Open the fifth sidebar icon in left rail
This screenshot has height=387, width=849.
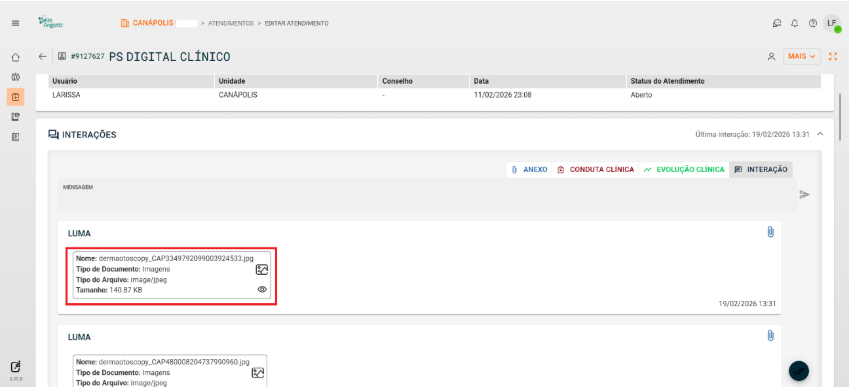[15, 137]
